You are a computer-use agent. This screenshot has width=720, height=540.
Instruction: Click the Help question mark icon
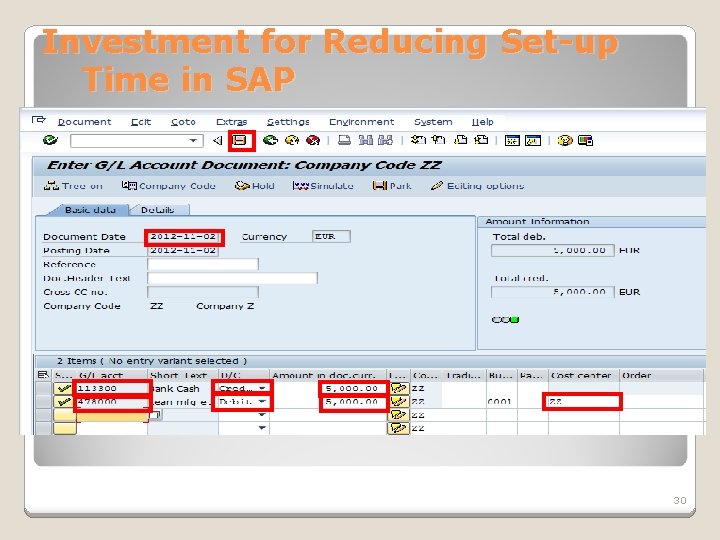tap(565, 141)
